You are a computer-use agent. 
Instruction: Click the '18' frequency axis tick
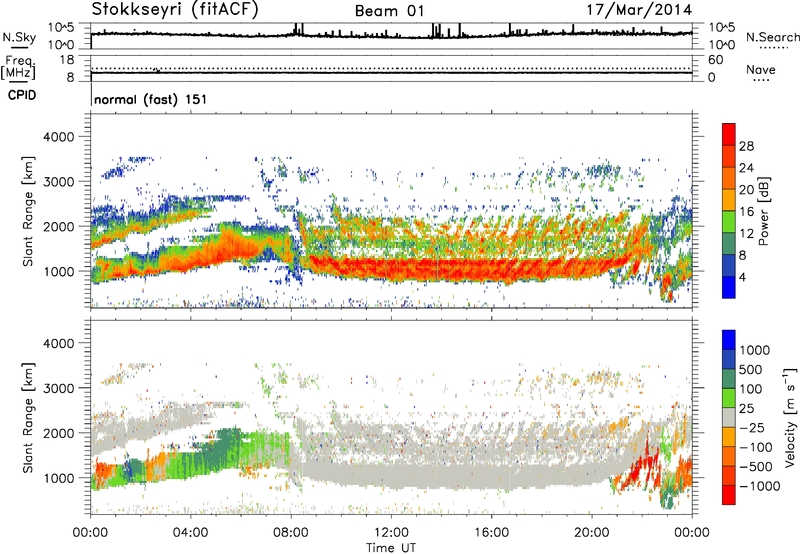67,60
